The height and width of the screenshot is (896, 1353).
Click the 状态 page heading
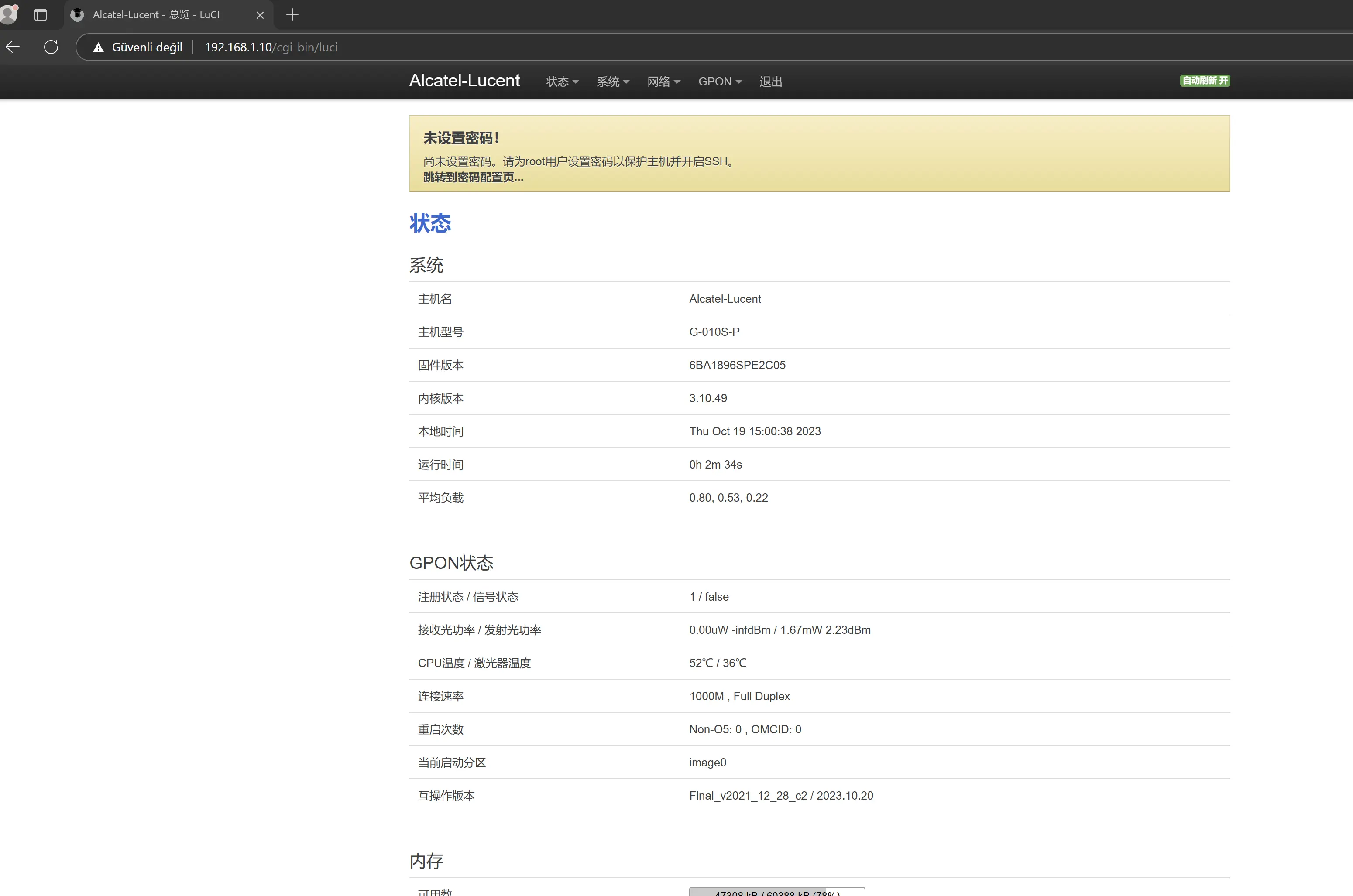point(430,223)
